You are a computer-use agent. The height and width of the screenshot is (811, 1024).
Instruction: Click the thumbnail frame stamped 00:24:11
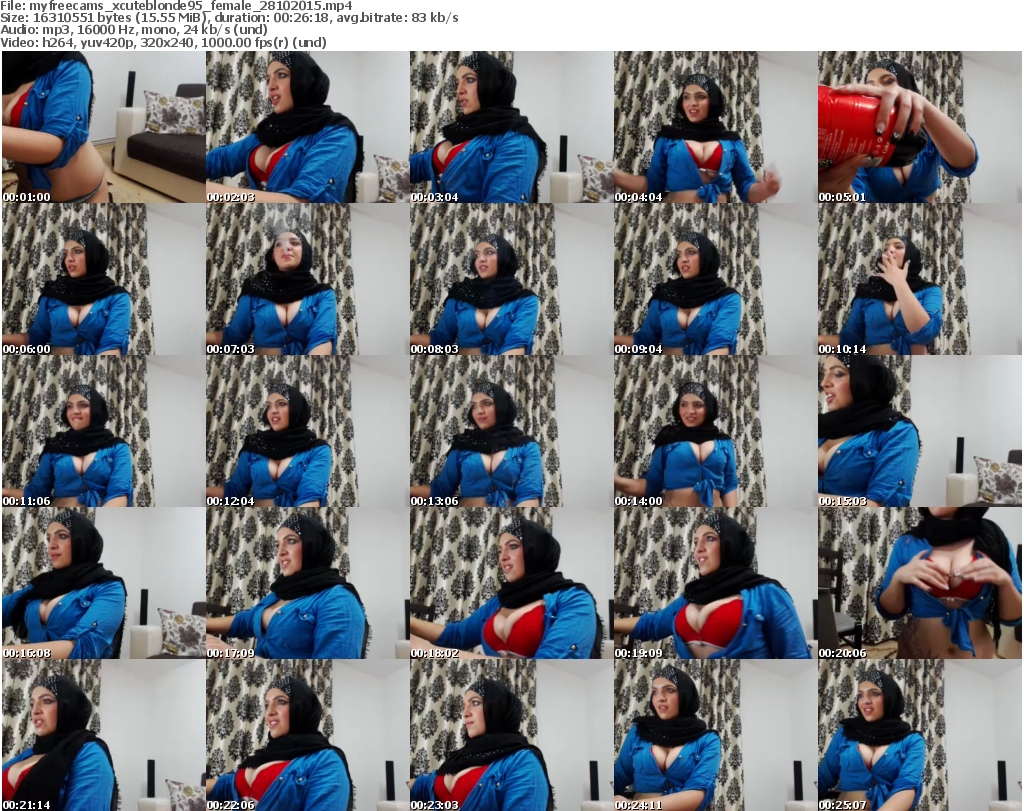715,735
